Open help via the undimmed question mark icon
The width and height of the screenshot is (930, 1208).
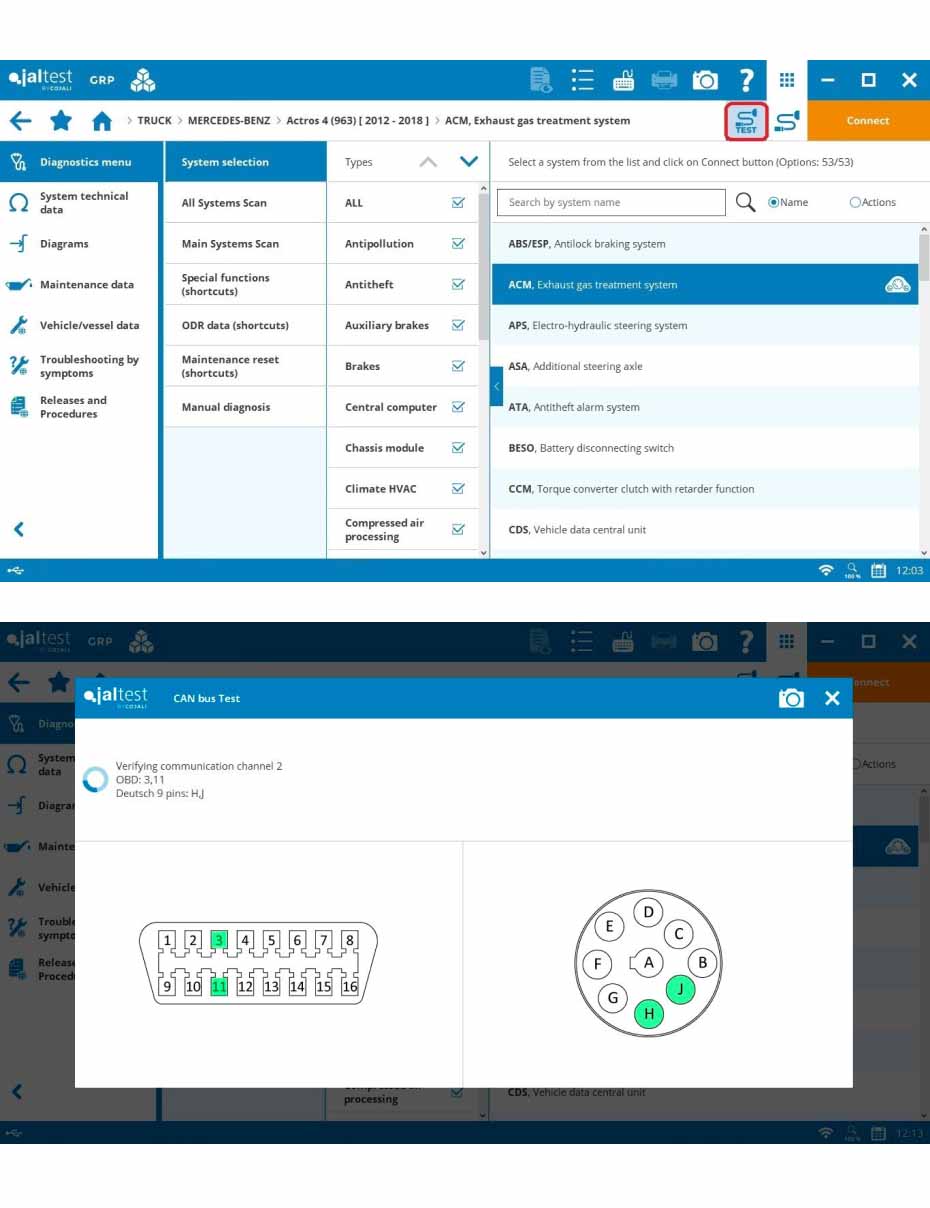coord(746,80)
